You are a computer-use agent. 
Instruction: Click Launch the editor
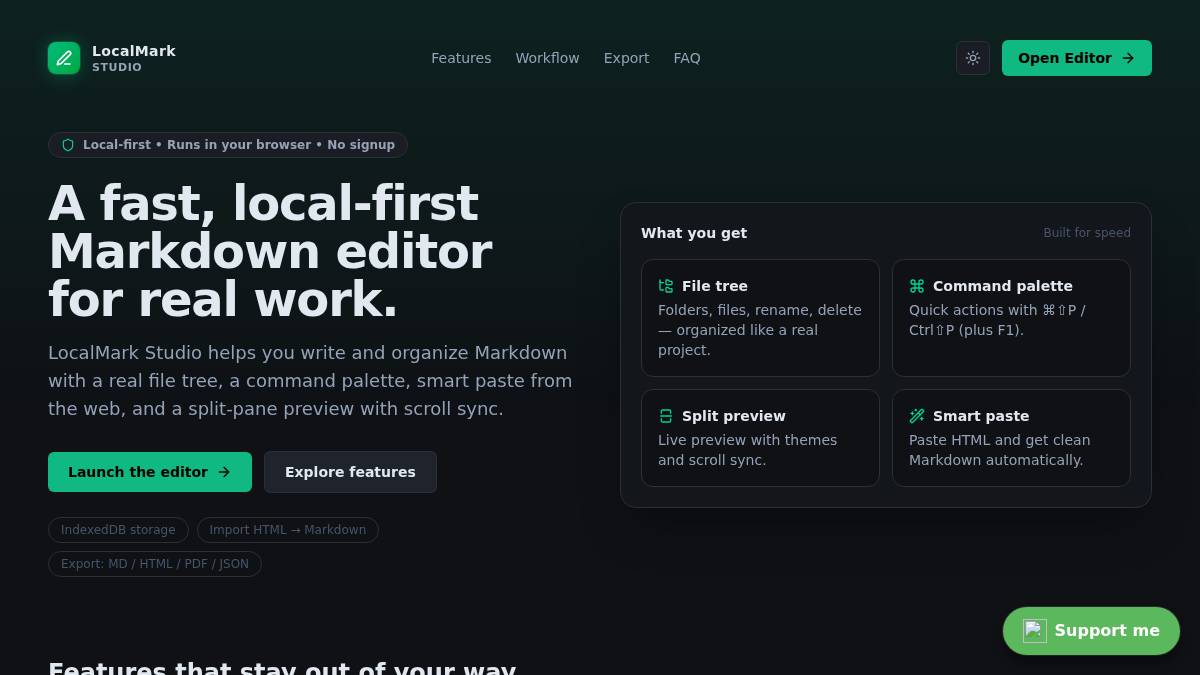tap(150, 472)
